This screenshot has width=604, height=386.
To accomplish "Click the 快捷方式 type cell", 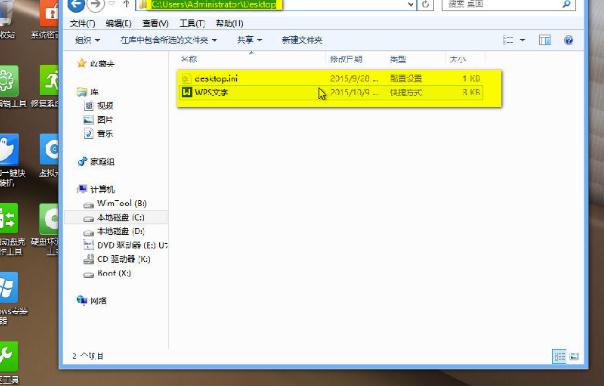I will pyautogui.click(x=406, y=92).
